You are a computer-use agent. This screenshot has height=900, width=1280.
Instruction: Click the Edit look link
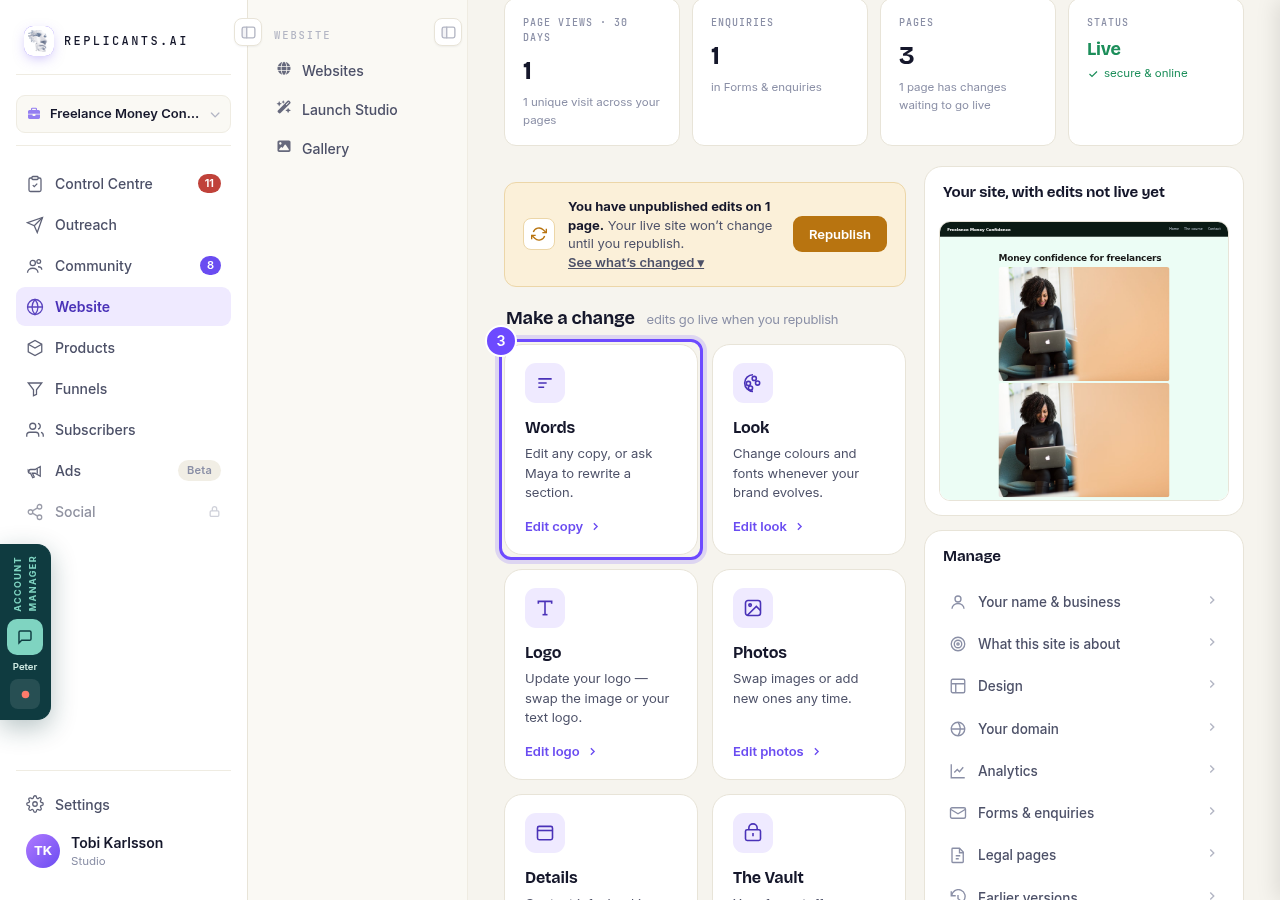[x=768, y=527]
